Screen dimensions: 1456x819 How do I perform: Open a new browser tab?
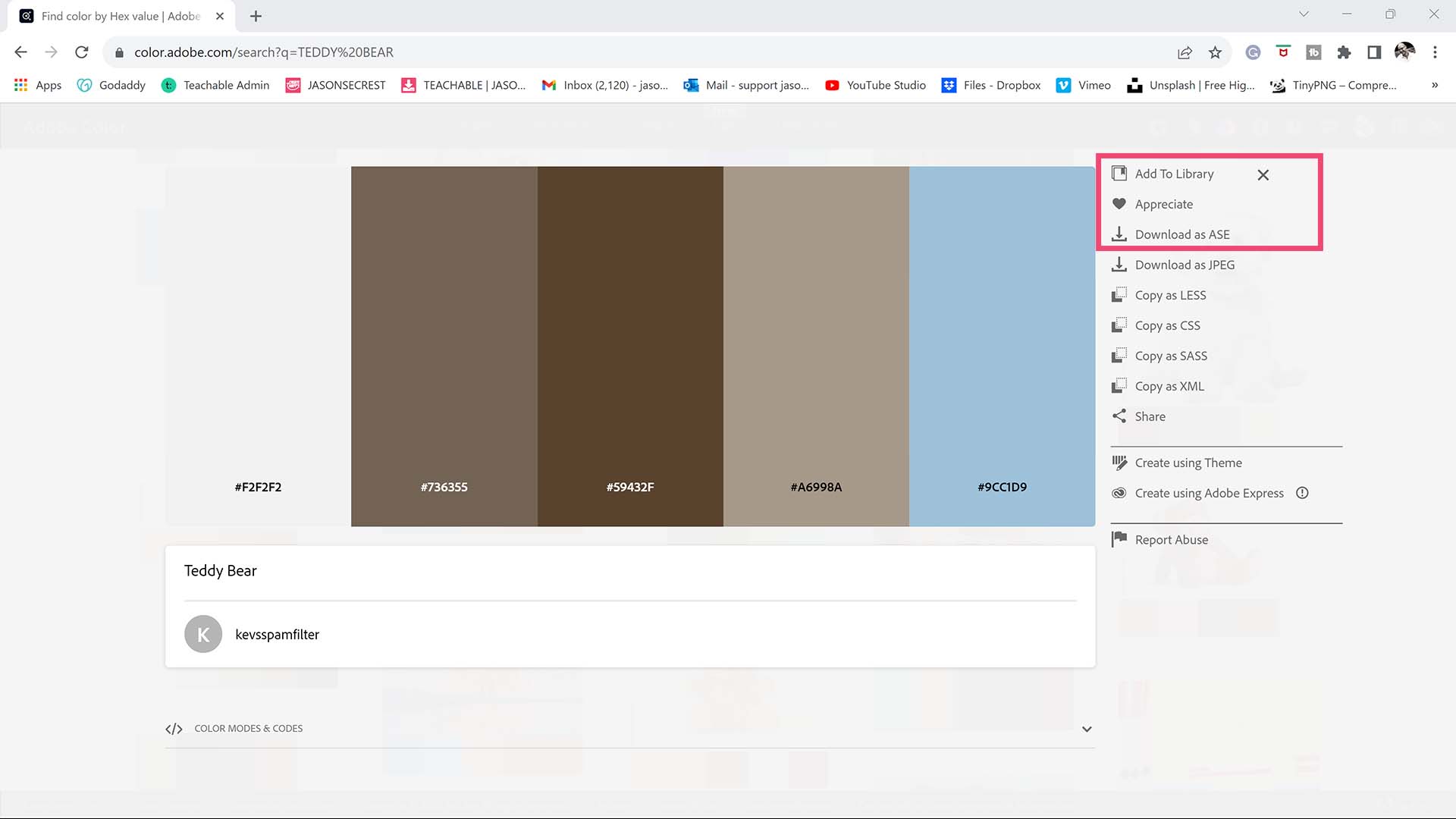coord(256,16)
